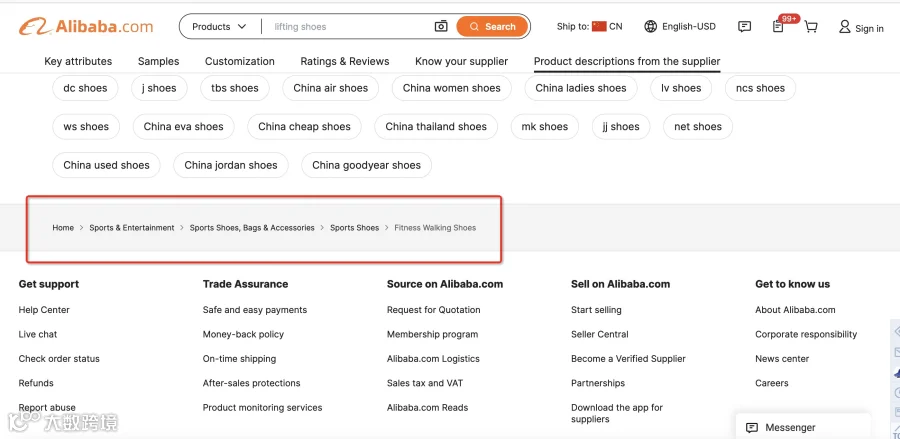The image size is (900, 439).
Task: Click the Alibaba.com logo
Action: coord(86,26)
